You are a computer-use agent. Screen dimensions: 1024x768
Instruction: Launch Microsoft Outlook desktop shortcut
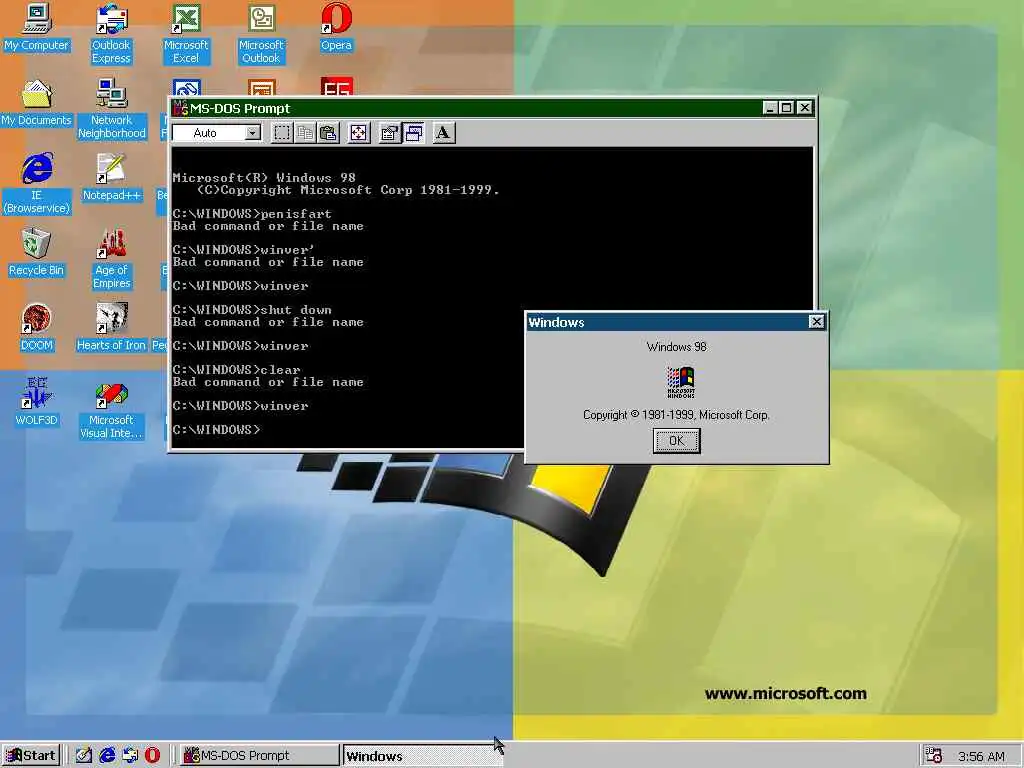(261, 34)
